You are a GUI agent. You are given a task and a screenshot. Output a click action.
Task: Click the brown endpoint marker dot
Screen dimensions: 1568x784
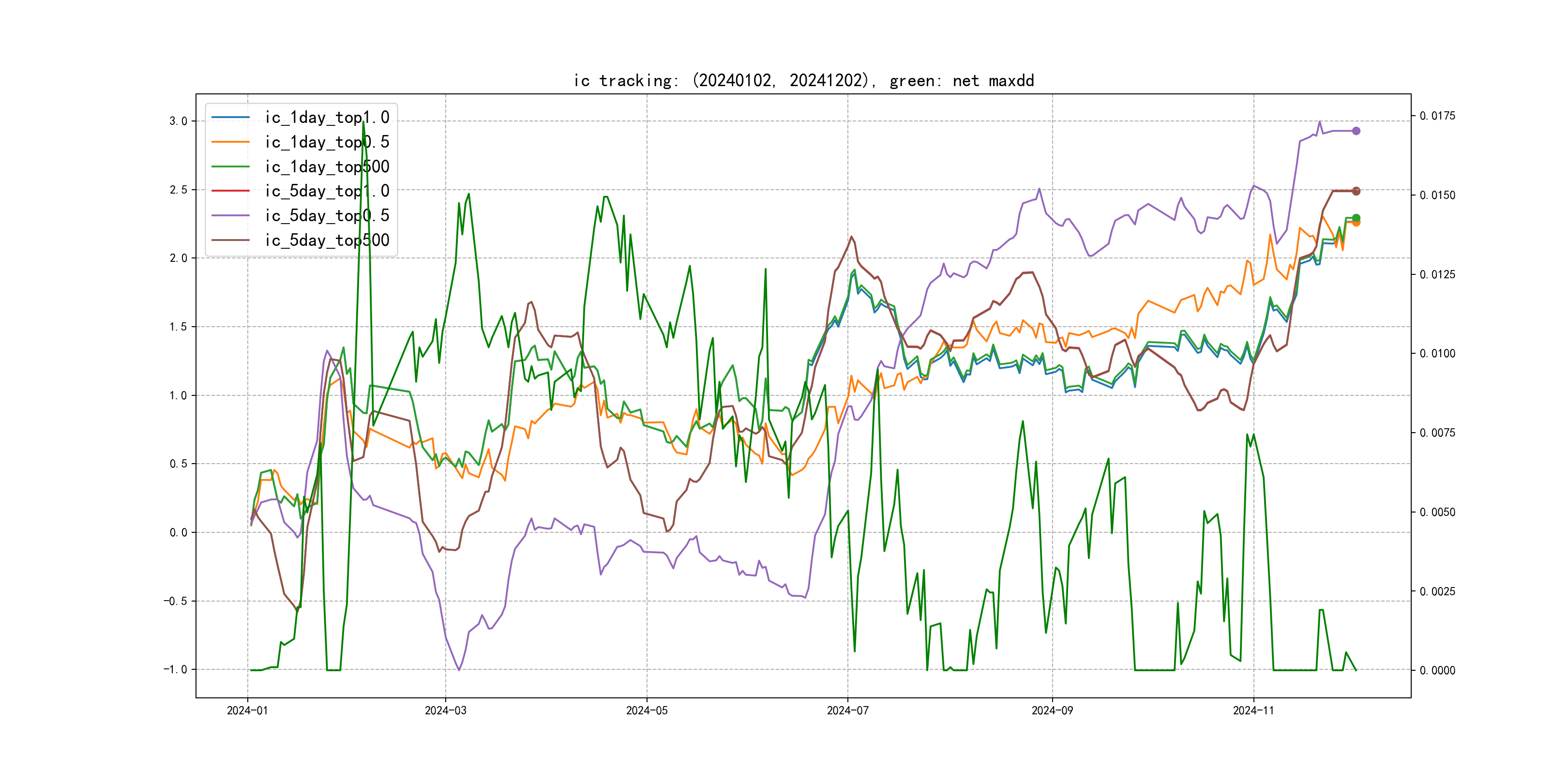tap(1356, 191)
